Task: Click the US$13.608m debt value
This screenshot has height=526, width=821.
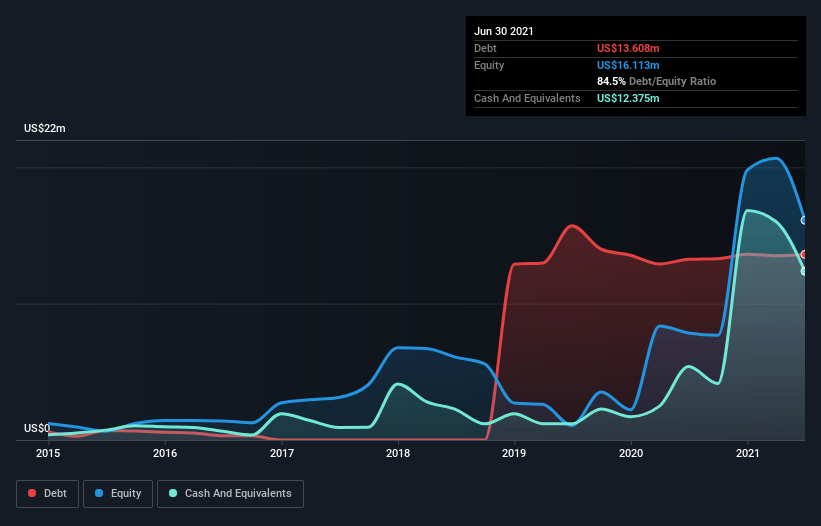Action: tap(628, 48)
